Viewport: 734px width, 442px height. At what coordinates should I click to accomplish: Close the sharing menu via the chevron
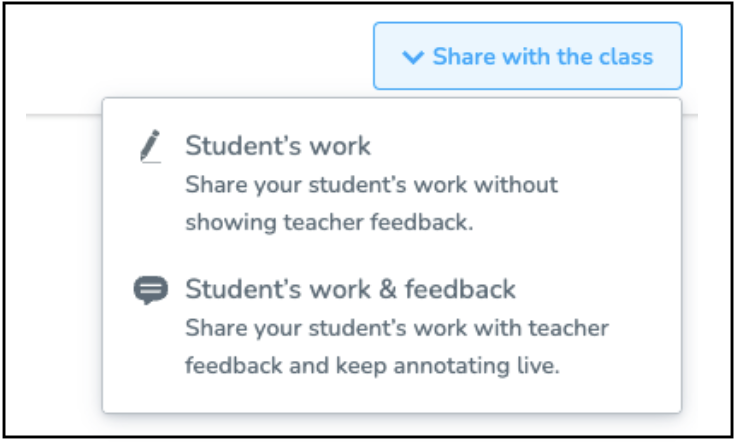point(413,57)
